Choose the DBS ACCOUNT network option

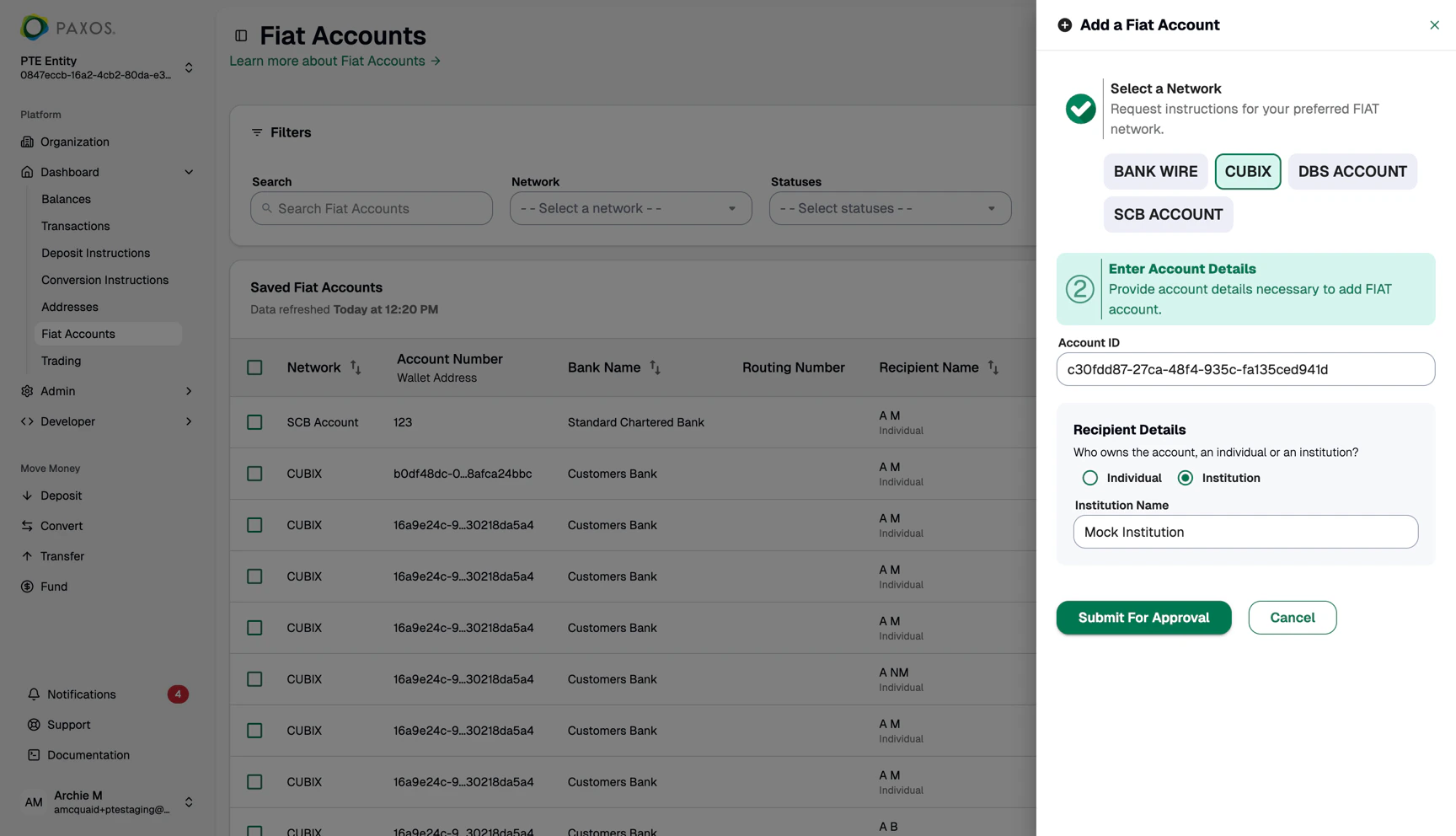click(1352, 172)
